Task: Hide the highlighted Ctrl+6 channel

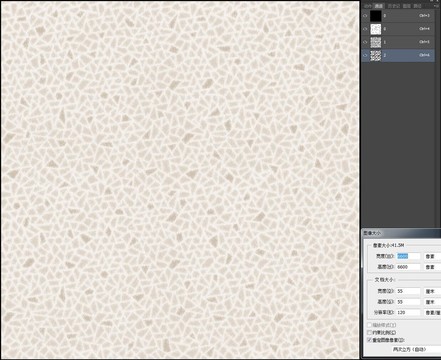Action: (365, 55)
